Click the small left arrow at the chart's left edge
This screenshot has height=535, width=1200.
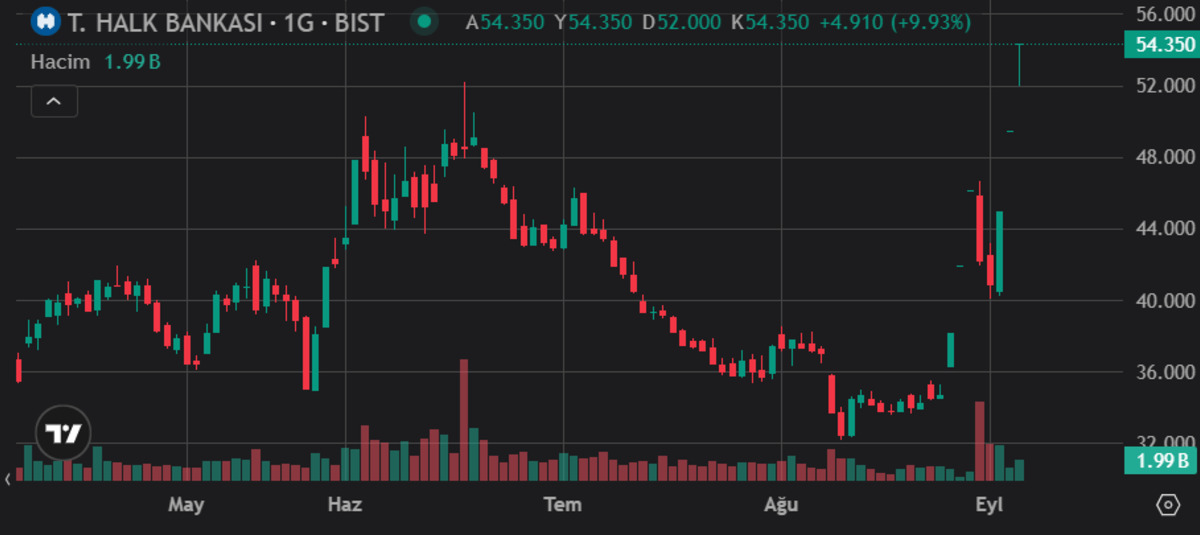click(7, 479)
